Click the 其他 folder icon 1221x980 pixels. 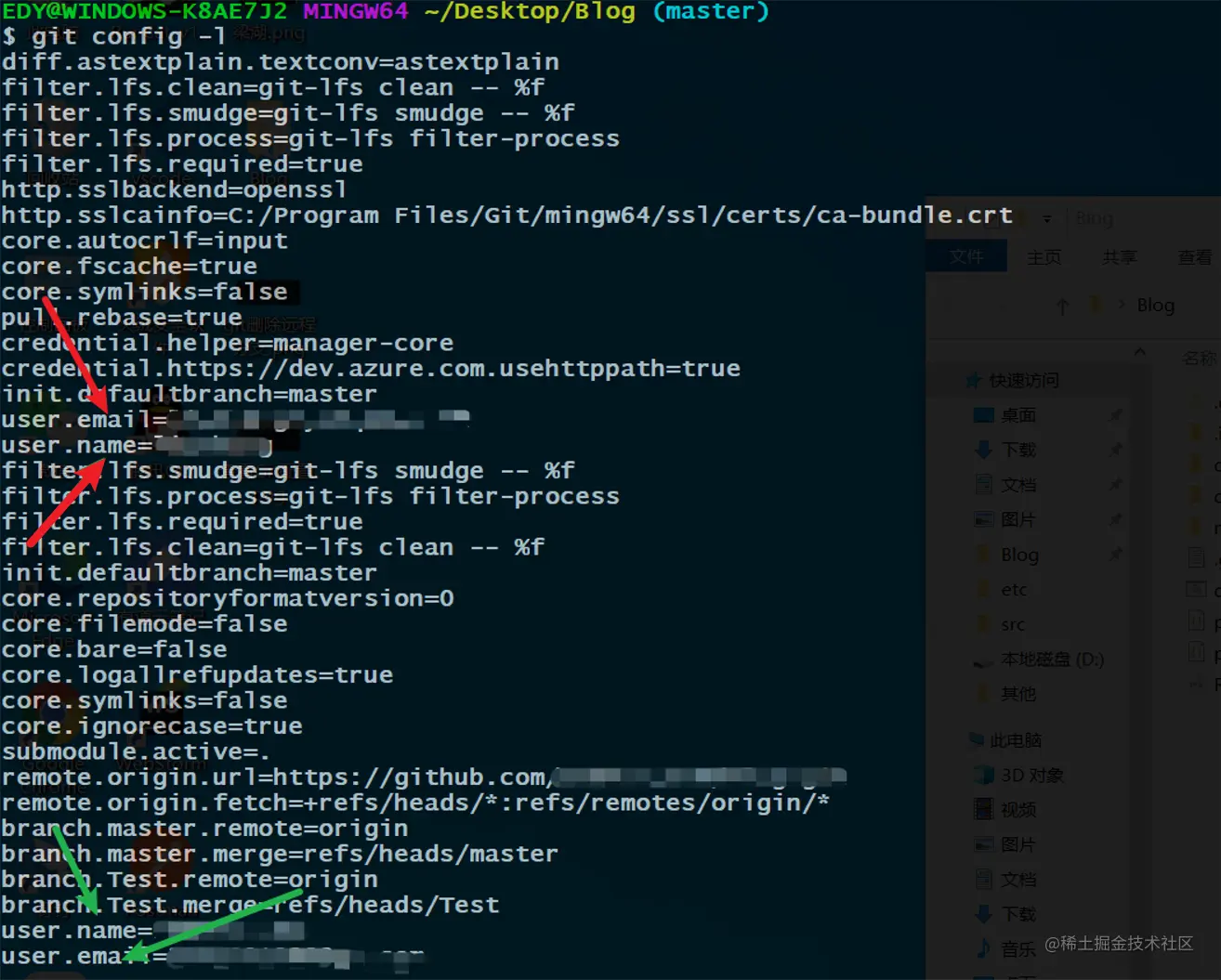click(x=984, y=694)
